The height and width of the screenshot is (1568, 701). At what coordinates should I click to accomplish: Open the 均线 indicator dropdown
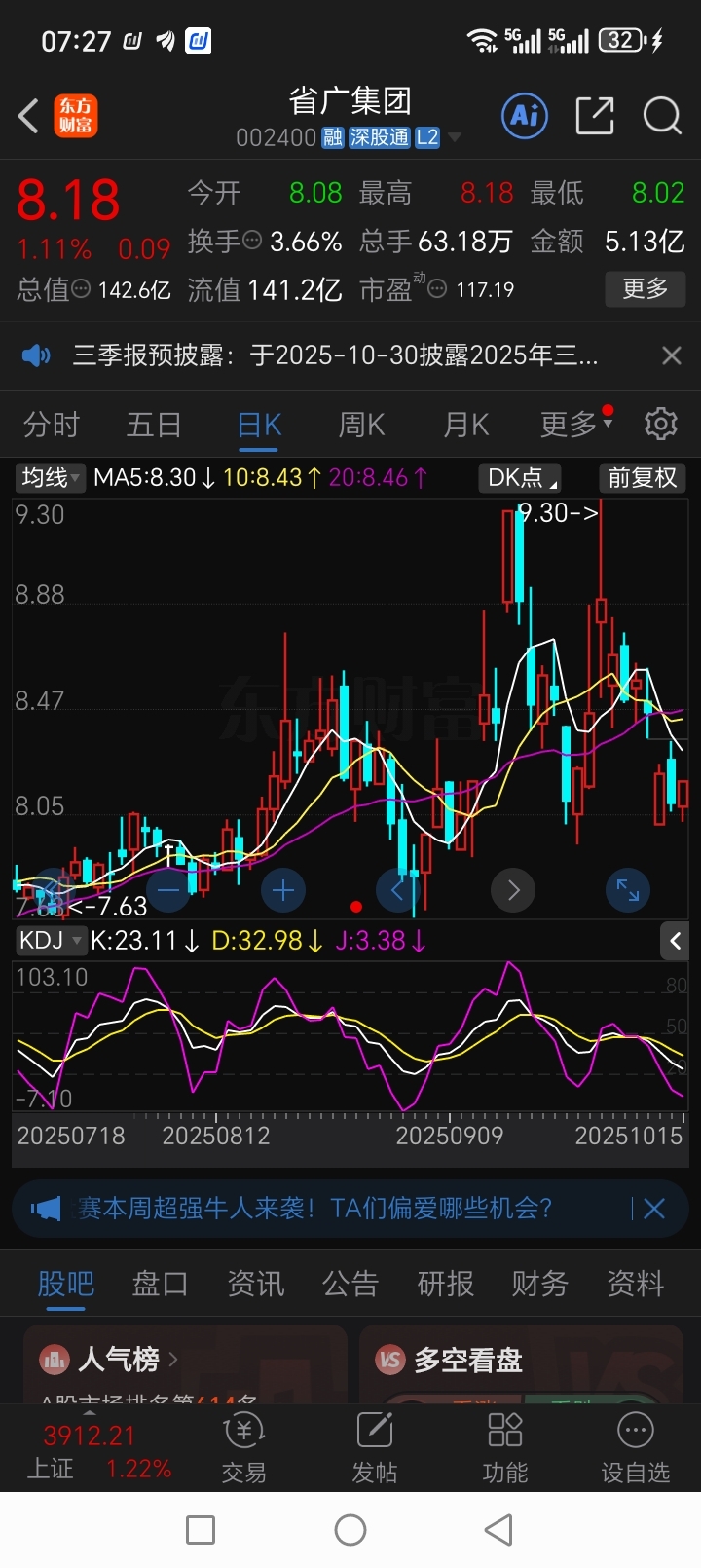coord(51,477)
